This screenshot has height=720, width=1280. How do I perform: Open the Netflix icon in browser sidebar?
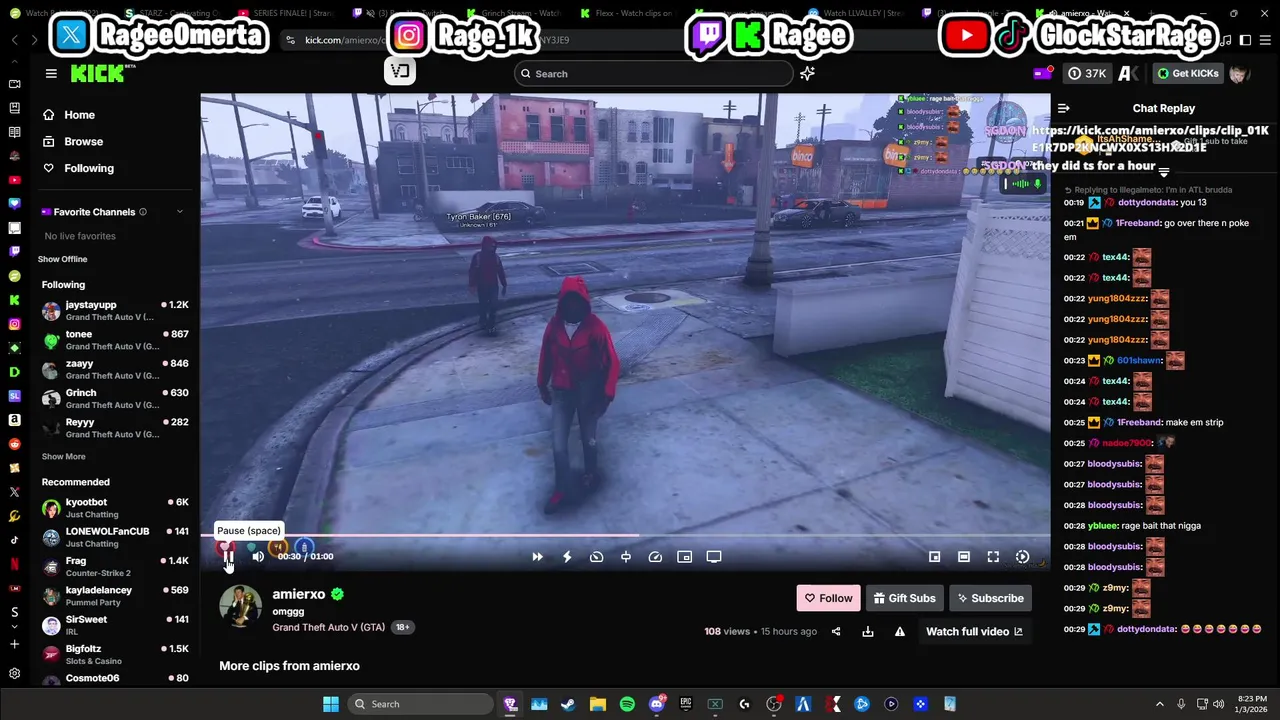(14, 564)
